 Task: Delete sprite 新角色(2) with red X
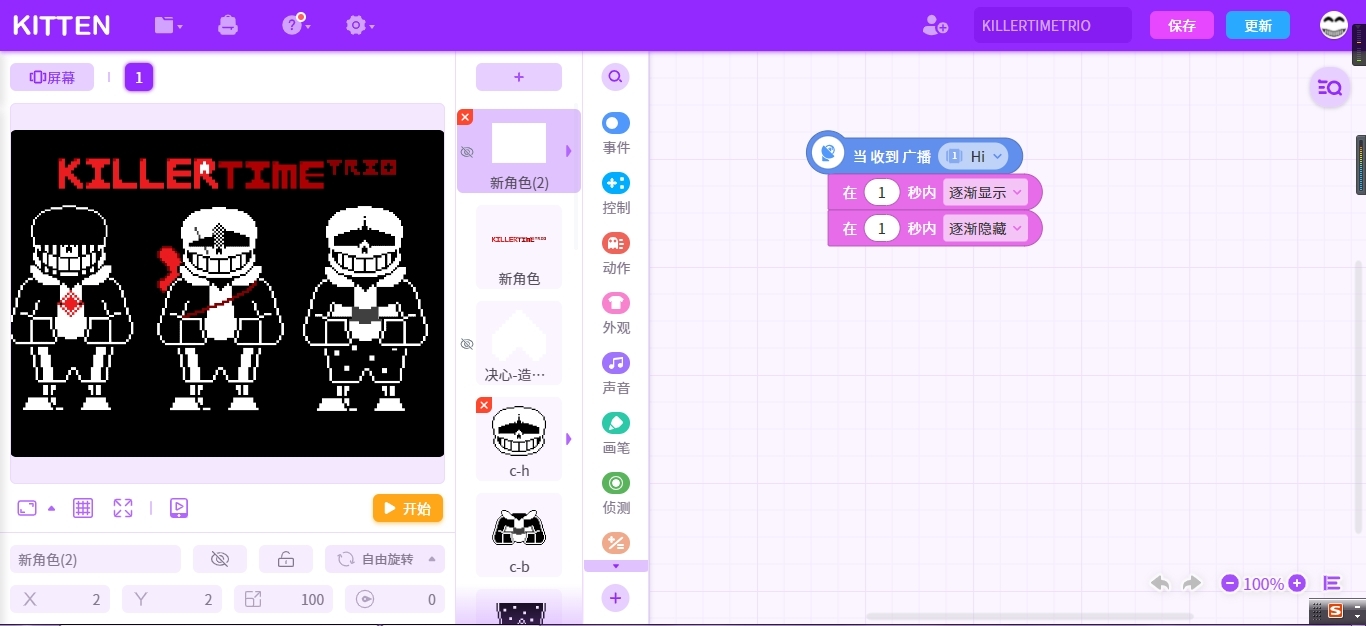465,117
